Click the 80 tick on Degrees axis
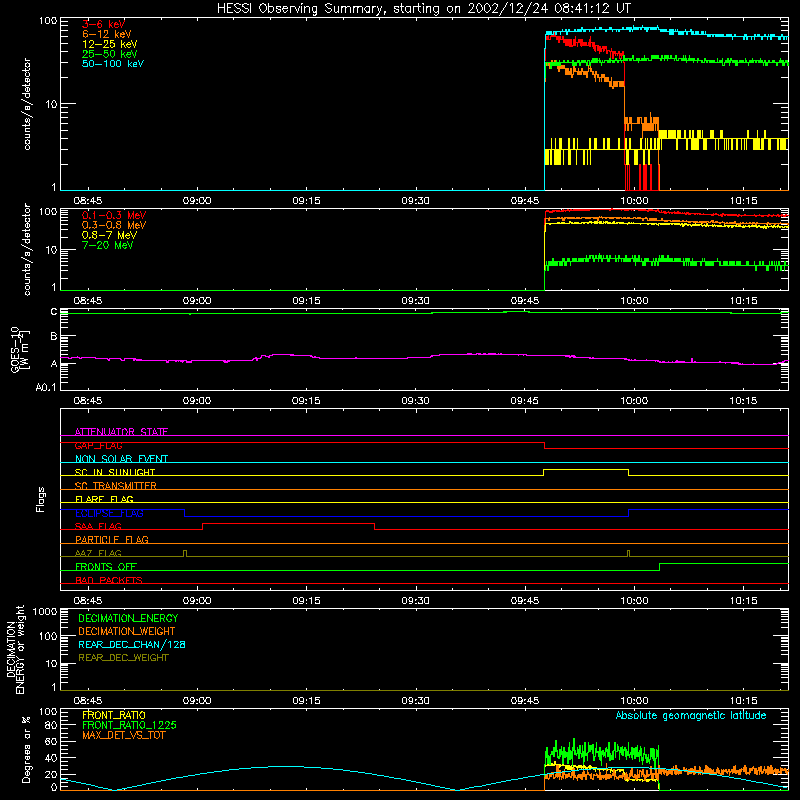800x800 pixels. pyautogui.click(x=51, y=726)
